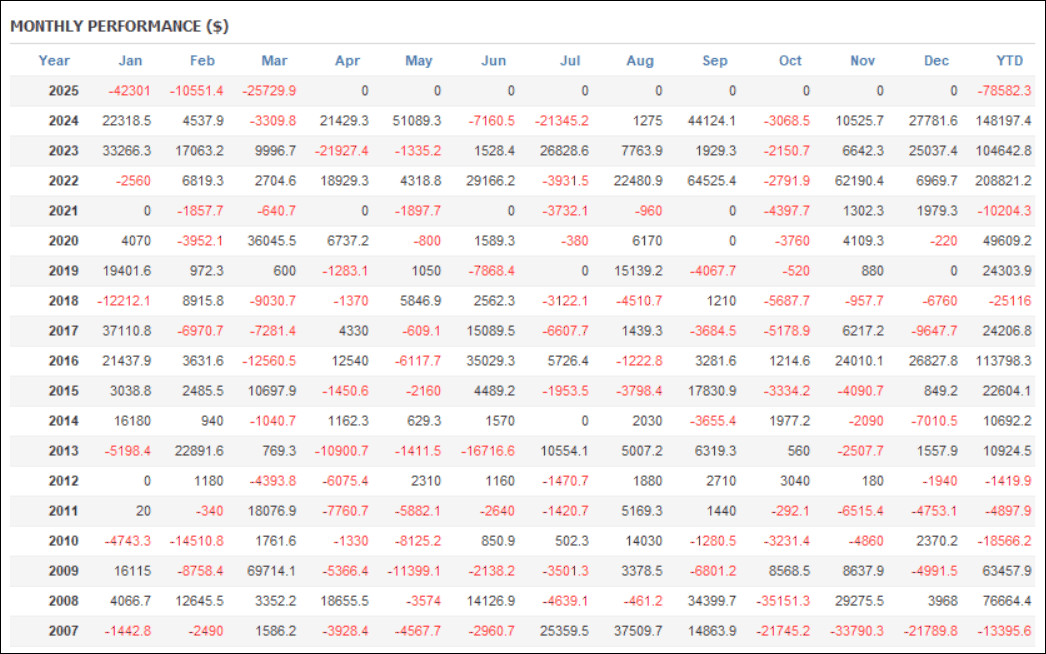The image size is (1046, 654).
Task: Click the MONTHLY PERFORMANCE ($) heading
Action: click(119, 26)
